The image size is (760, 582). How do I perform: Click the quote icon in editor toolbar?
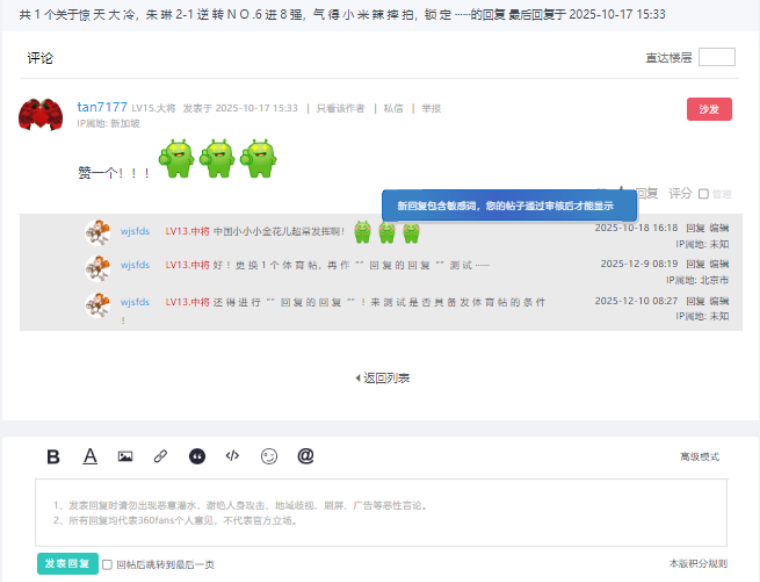click(197, 457)
